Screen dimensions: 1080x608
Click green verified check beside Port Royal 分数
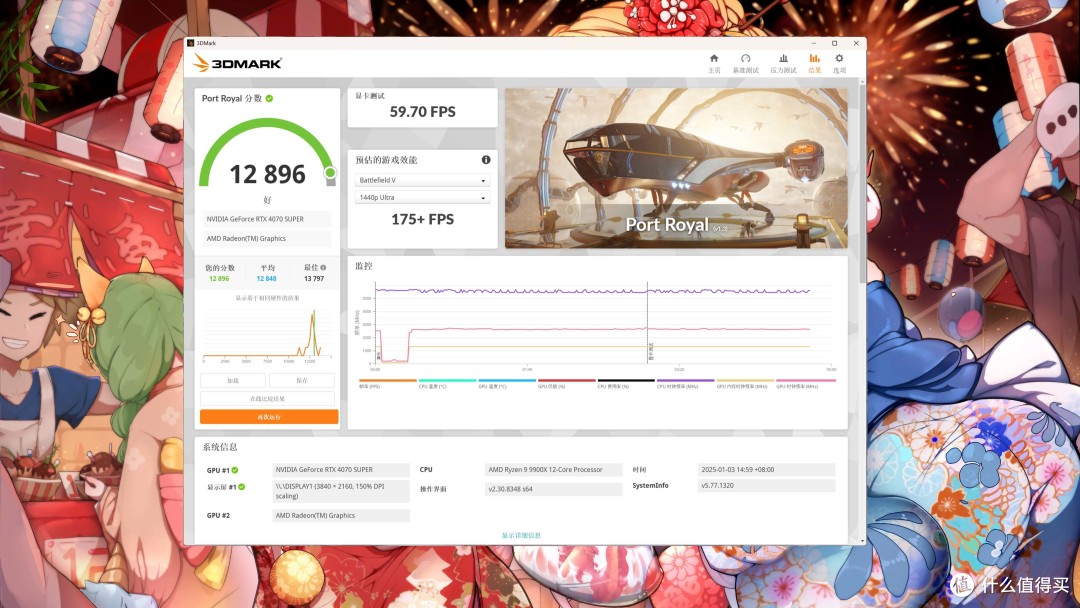(x=269, y=98)
